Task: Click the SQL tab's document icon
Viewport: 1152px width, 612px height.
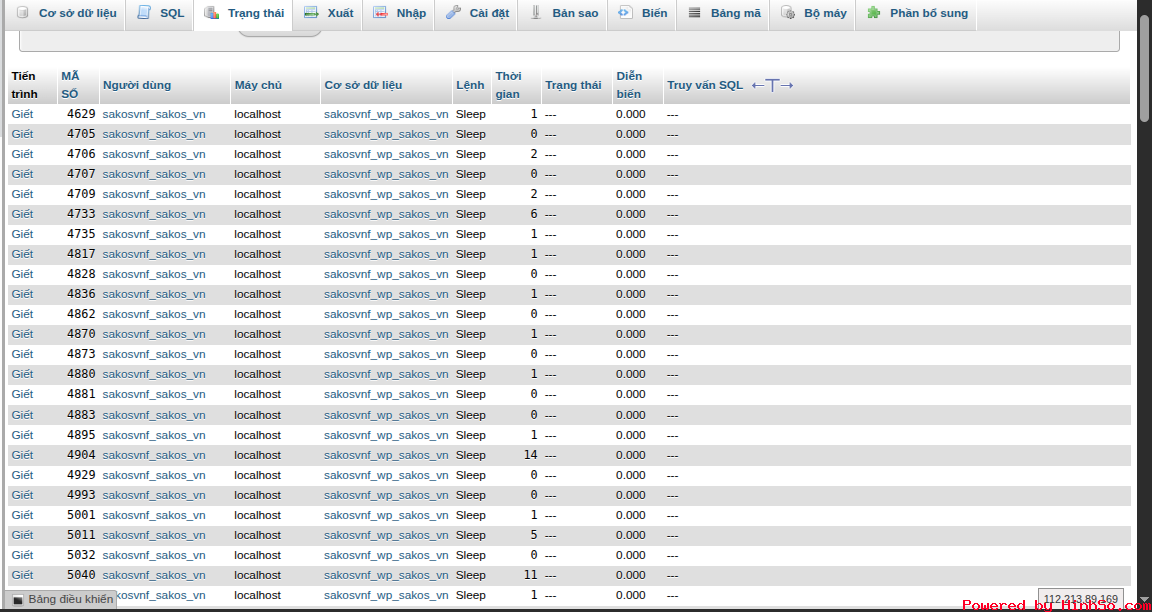Action: click(144, 13)
